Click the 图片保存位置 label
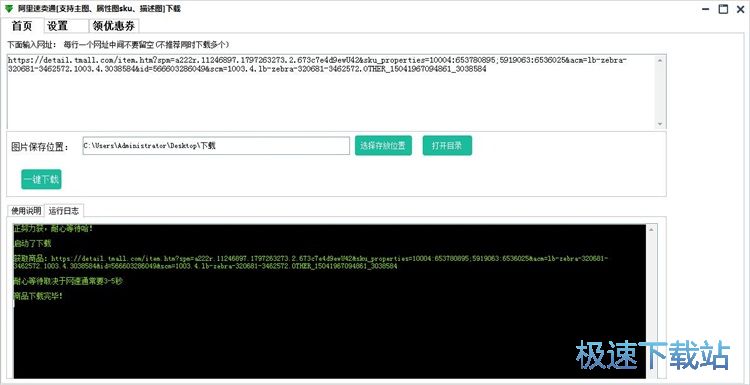750x385 pixels. (x=40, y=146)
